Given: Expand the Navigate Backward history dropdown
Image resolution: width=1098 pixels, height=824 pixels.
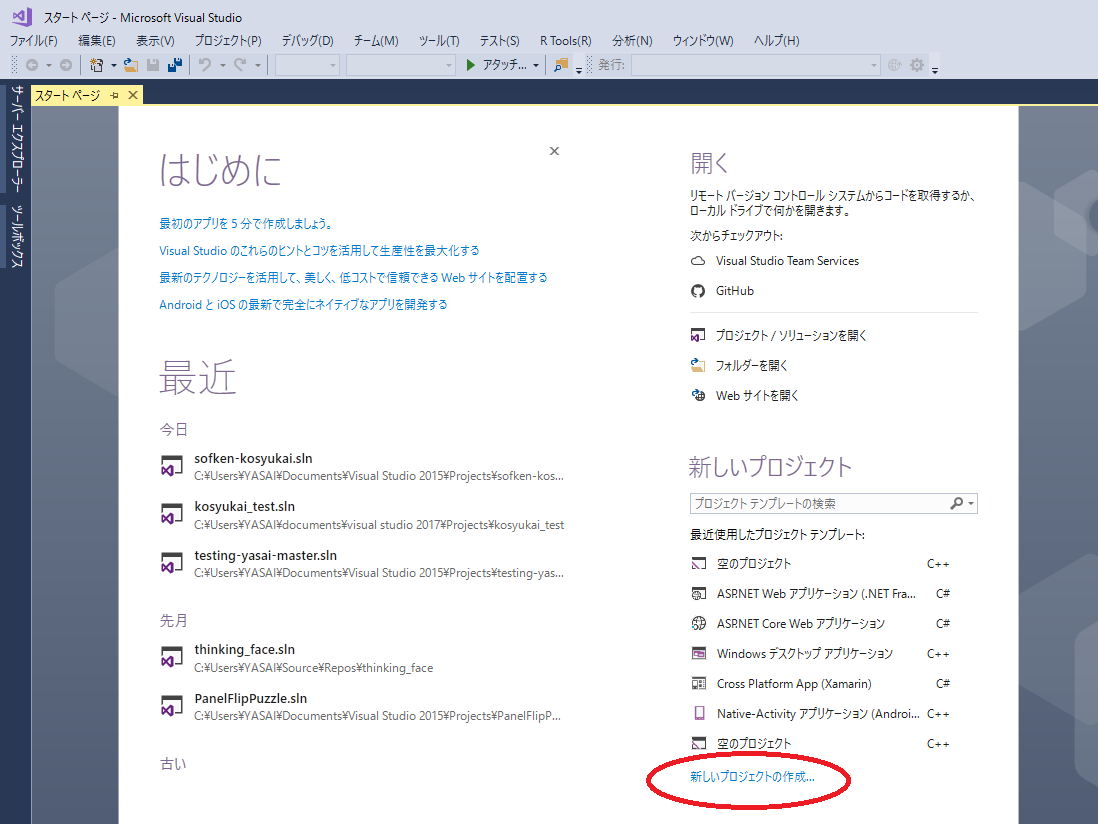Looking at the screenshot, I should [x=49, y=65].
